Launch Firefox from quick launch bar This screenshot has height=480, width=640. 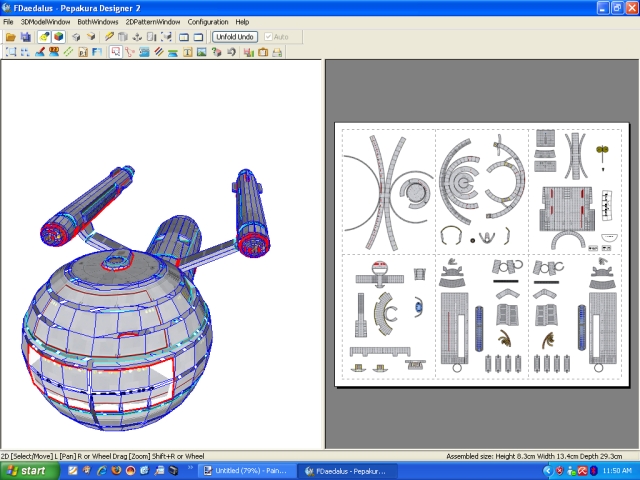pos(116,471)
